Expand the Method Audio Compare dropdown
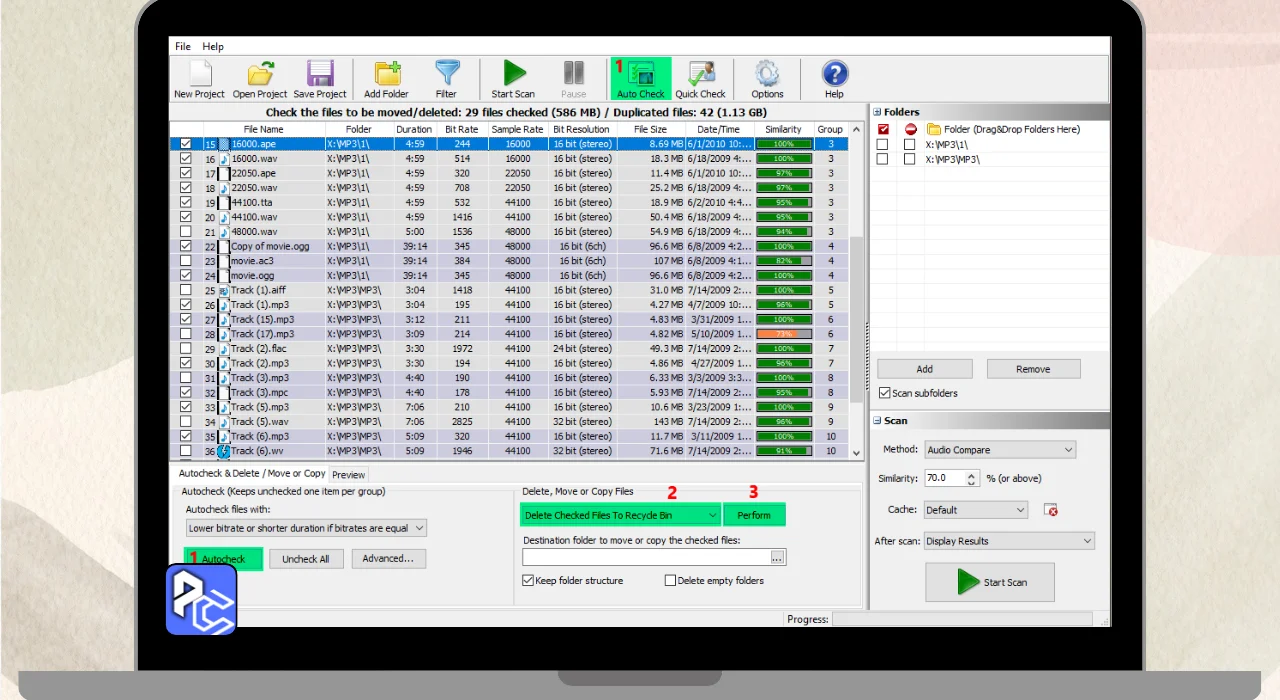1280x700 pixels. point(1000,450)
